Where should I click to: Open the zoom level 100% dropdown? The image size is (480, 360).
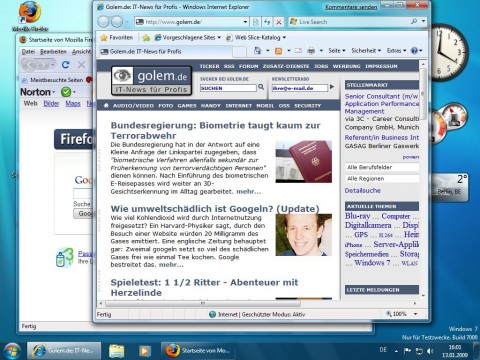[x=416, y=314]
